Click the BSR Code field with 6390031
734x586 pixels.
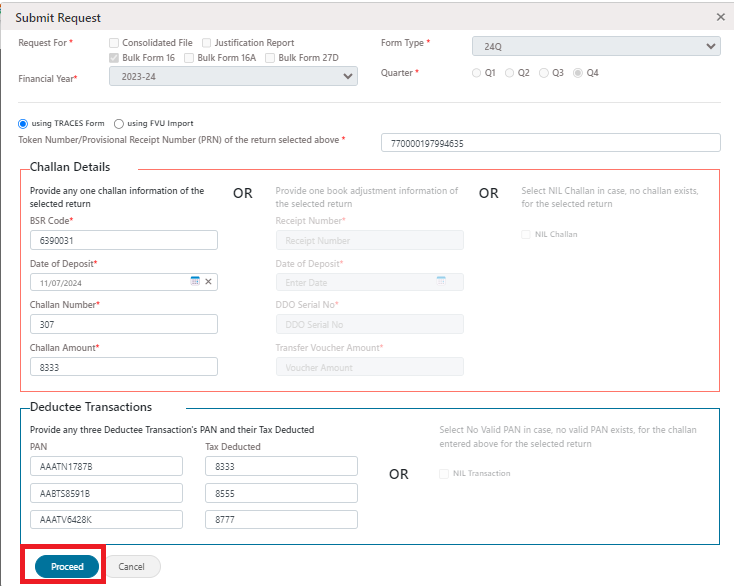coord(124,240)
